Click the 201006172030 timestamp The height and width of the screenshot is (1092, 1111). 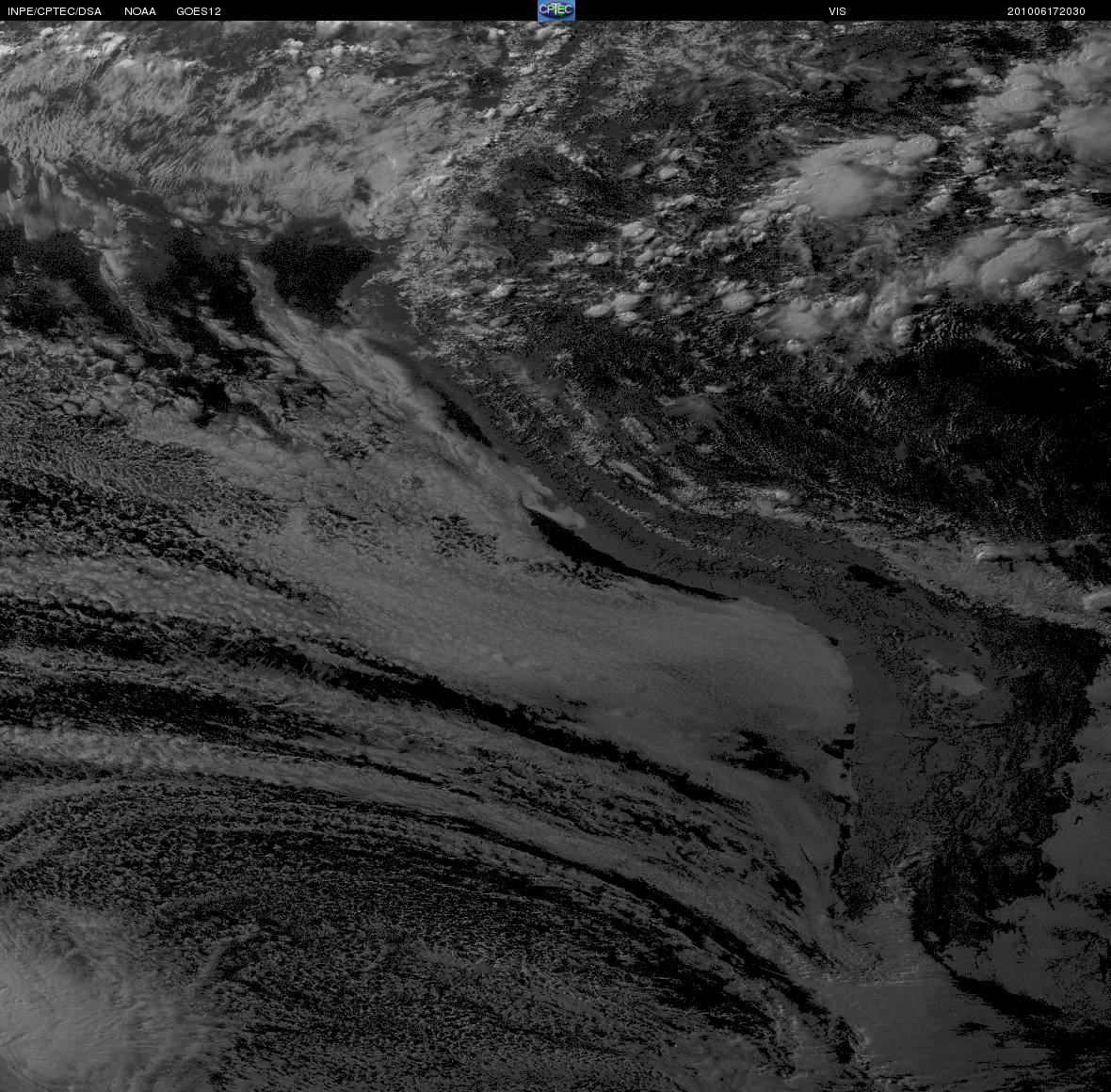tap(1046, 11)
